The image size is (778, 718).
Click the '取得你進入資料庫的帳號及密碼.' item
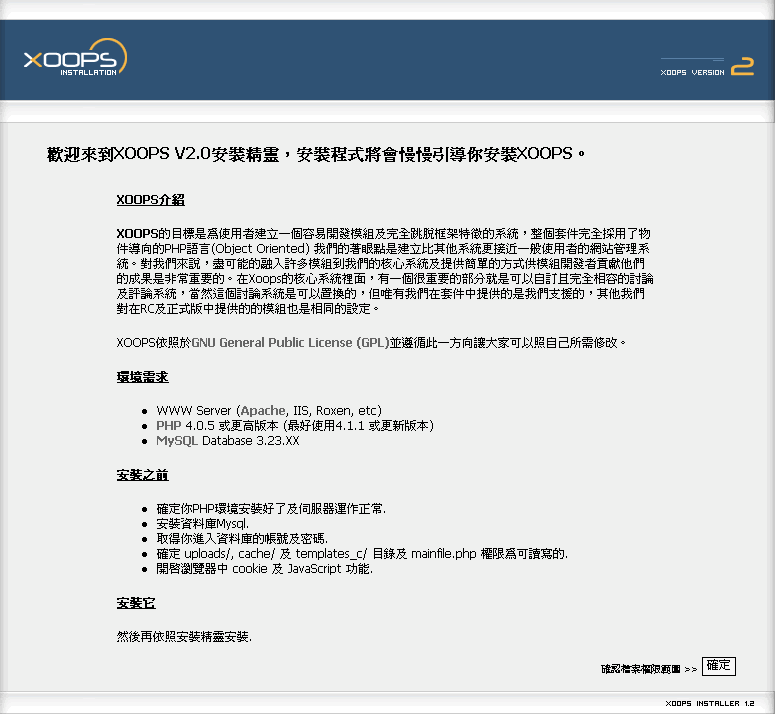[x=243, y=541]
